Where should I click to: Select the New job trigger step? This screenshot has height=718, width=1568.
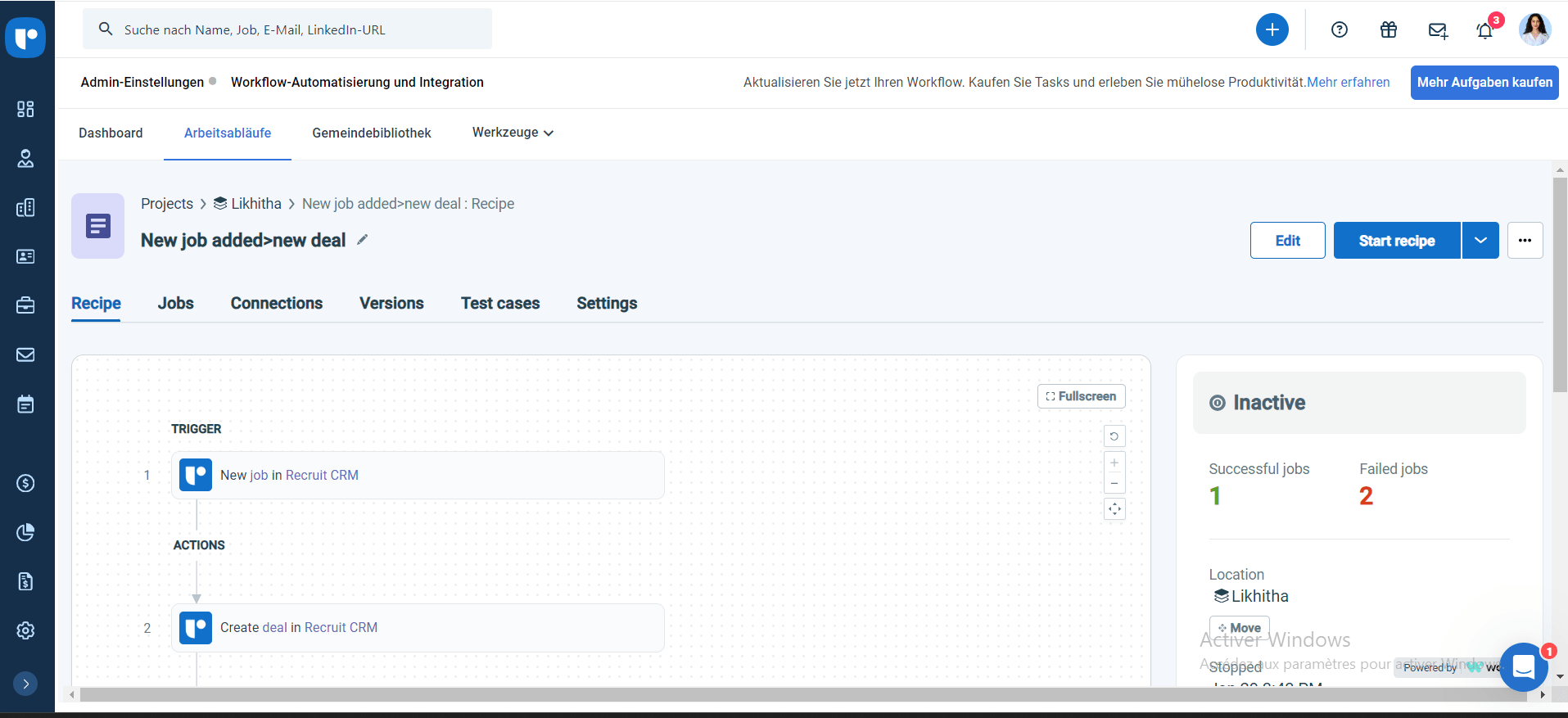[x=418, y=476]
